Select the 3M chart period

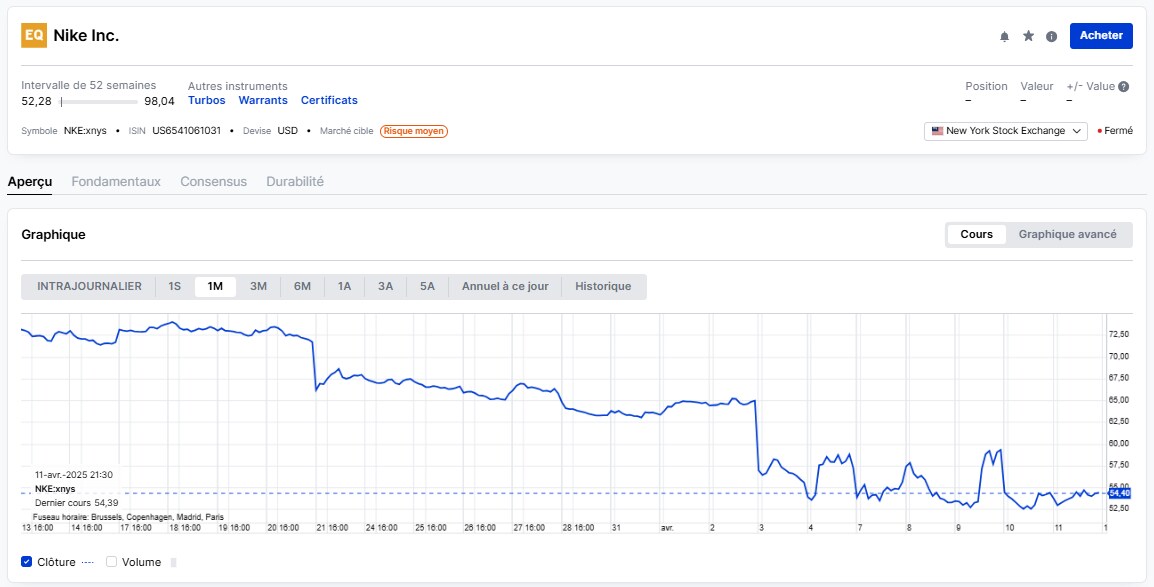coord(258,286)
